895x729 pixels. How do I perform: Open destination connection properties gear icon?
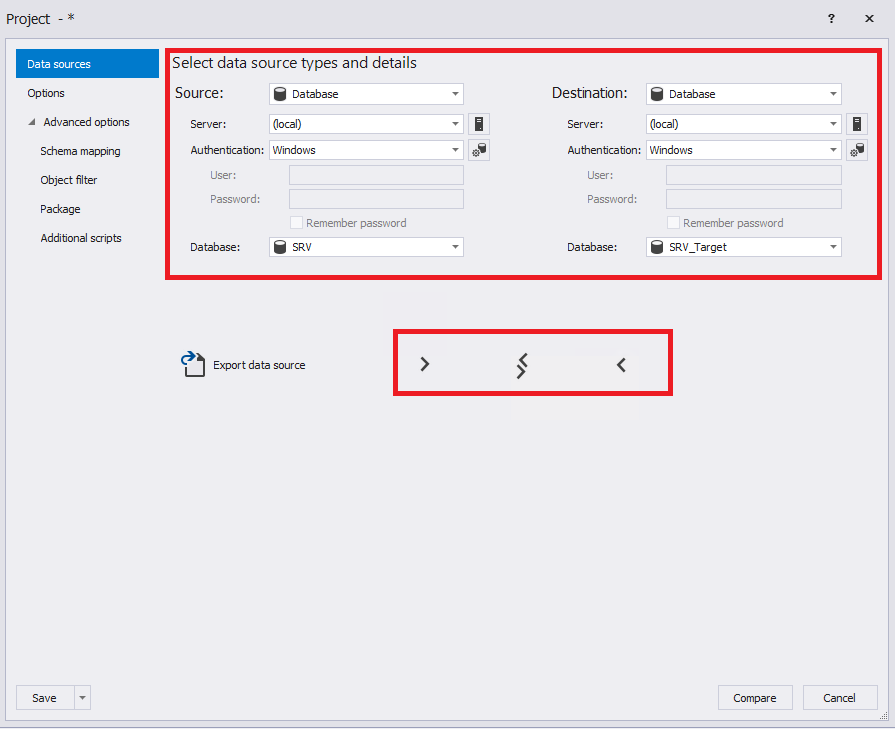point(856,149)
